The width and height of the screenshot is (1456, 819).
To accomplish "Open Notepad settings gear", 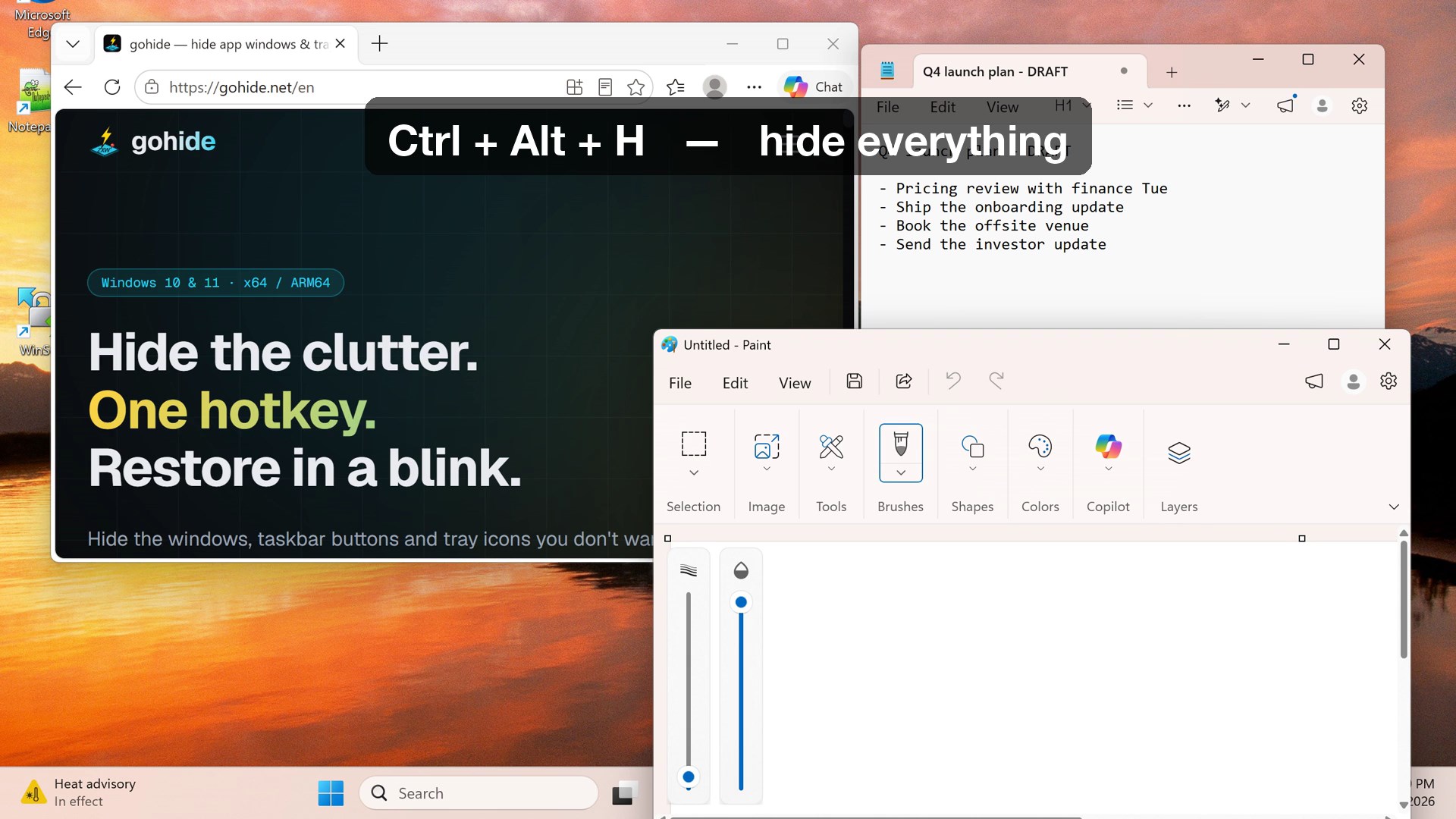I will click(x=1359, y=106).
